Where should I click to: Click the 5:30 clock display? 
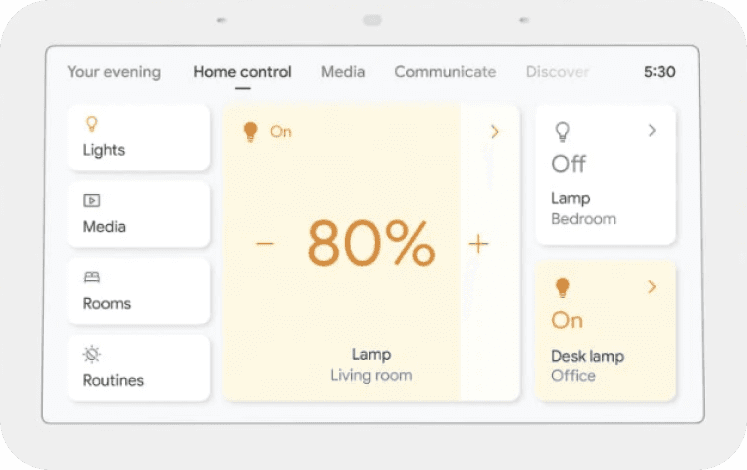coord(660,72)
